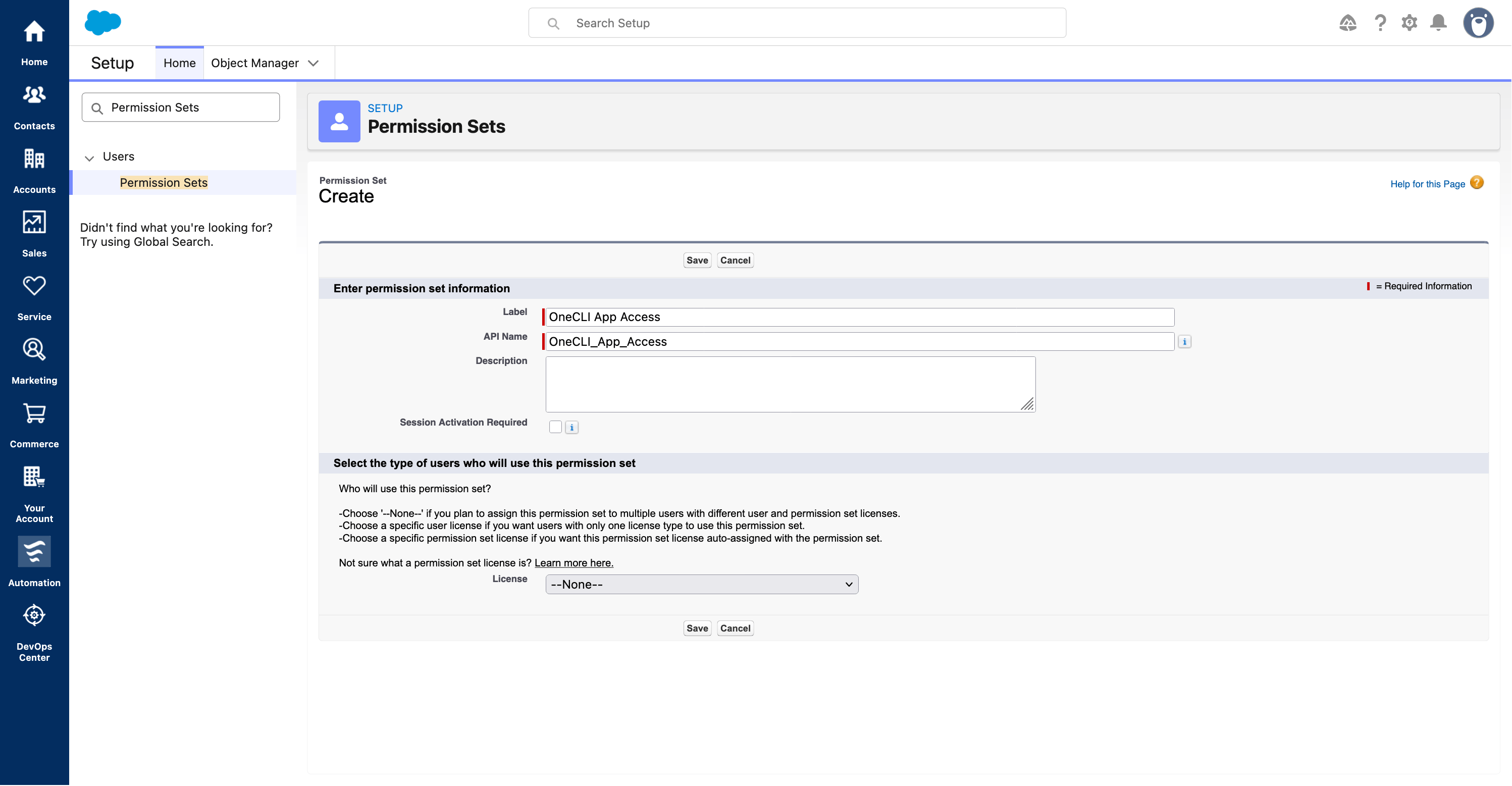Open the user profile avatar

[x=1478, y=23]
